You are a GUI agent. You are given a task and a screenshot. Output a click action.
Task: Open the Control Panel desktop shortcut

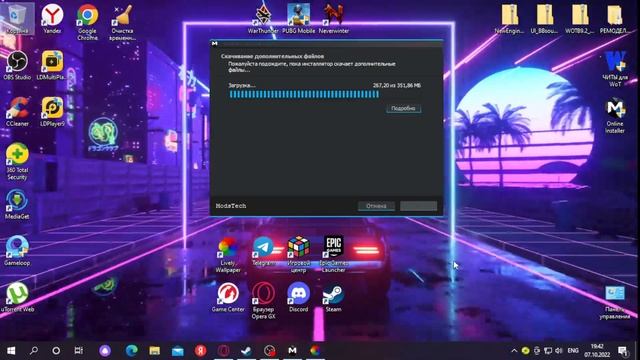coord(615,302)
